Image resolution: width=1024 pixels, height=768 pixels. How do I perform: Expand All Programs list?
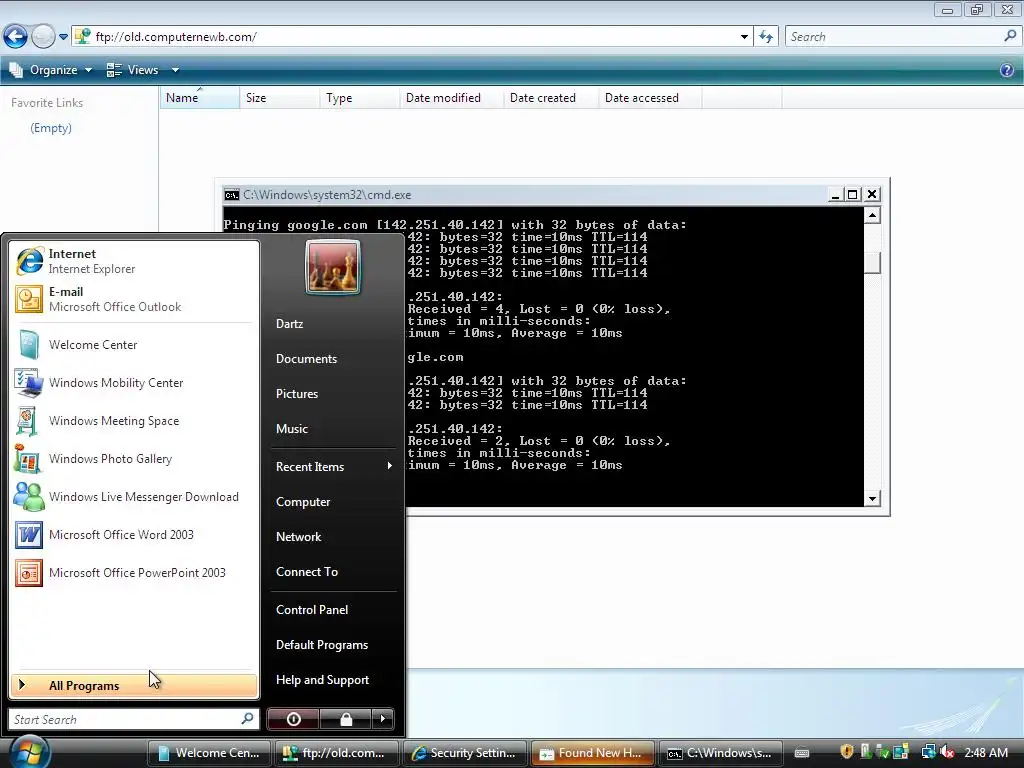pos(134,686)
